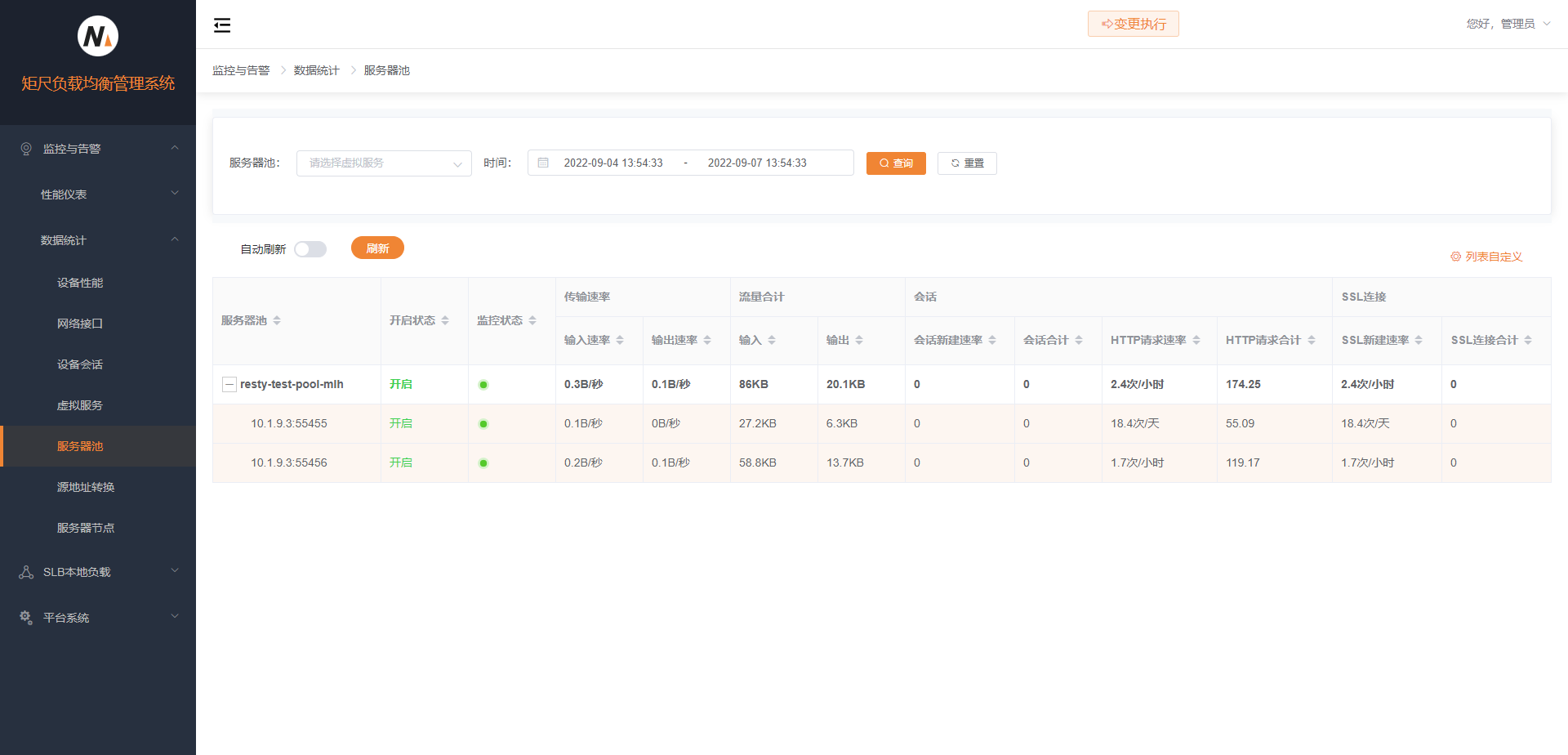Sort the HTTP请求合计 column

coord(1312,340)
